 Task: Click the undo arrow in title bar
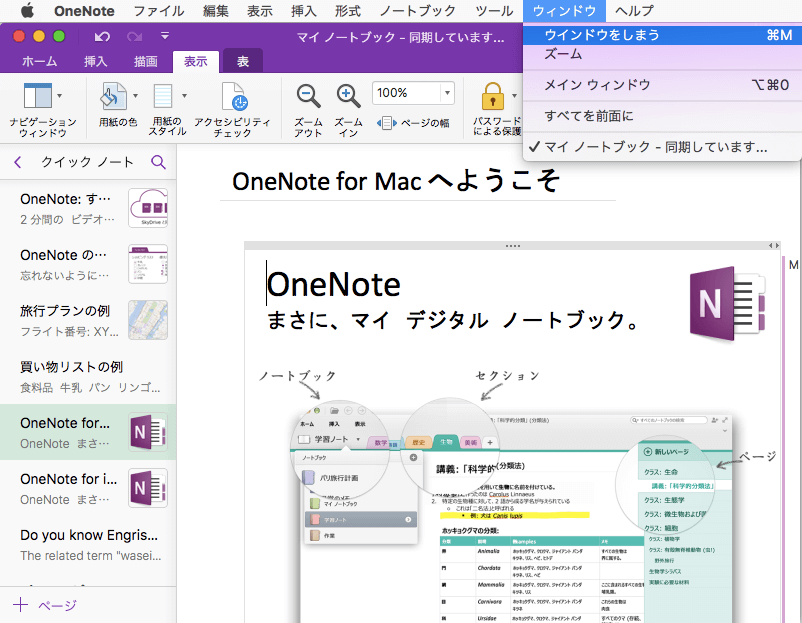pyautogui.click(x=102, y=37)
